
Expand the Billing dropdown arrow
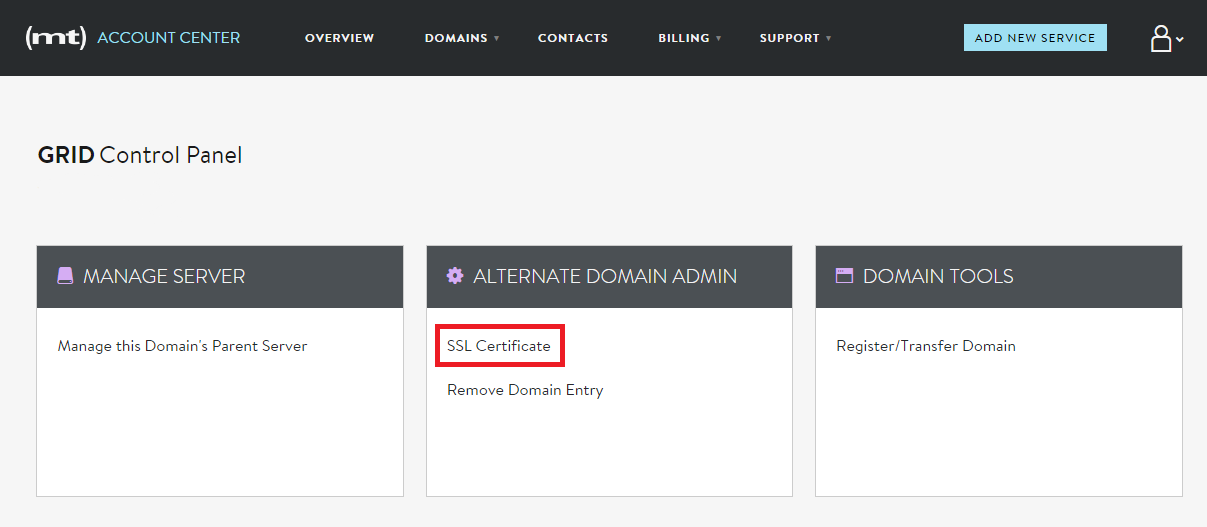[x=719, y=39]
